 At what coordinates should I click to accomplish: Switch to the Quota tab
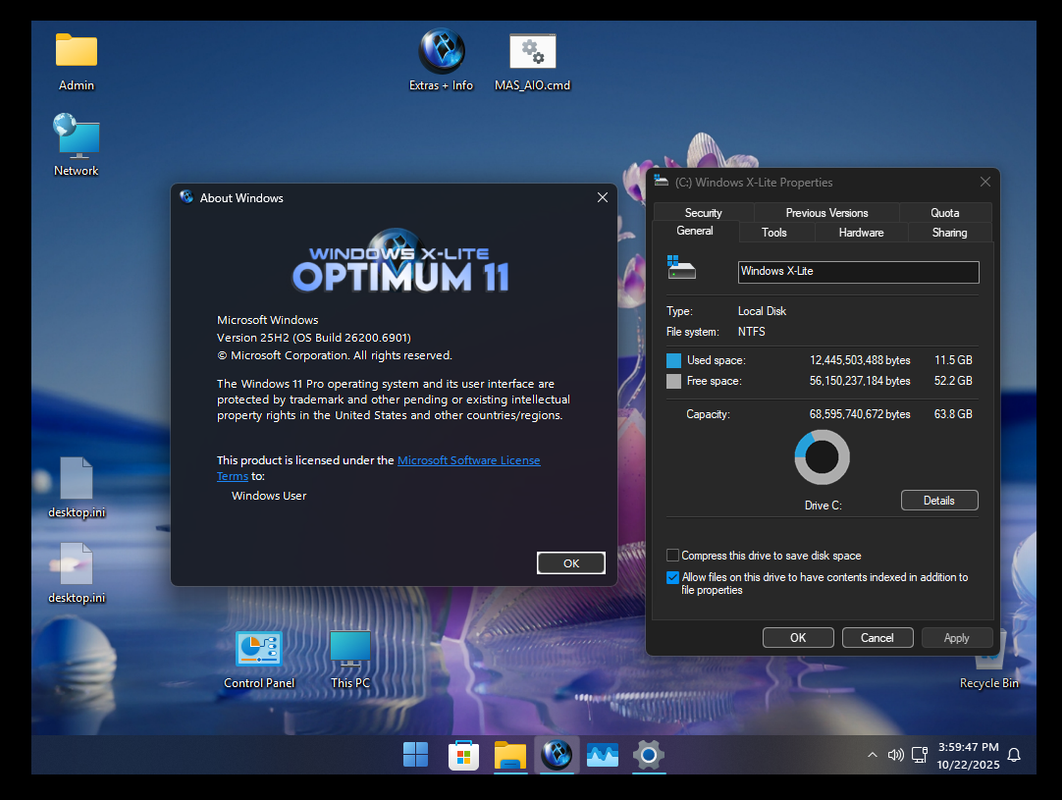click(945, 213)
